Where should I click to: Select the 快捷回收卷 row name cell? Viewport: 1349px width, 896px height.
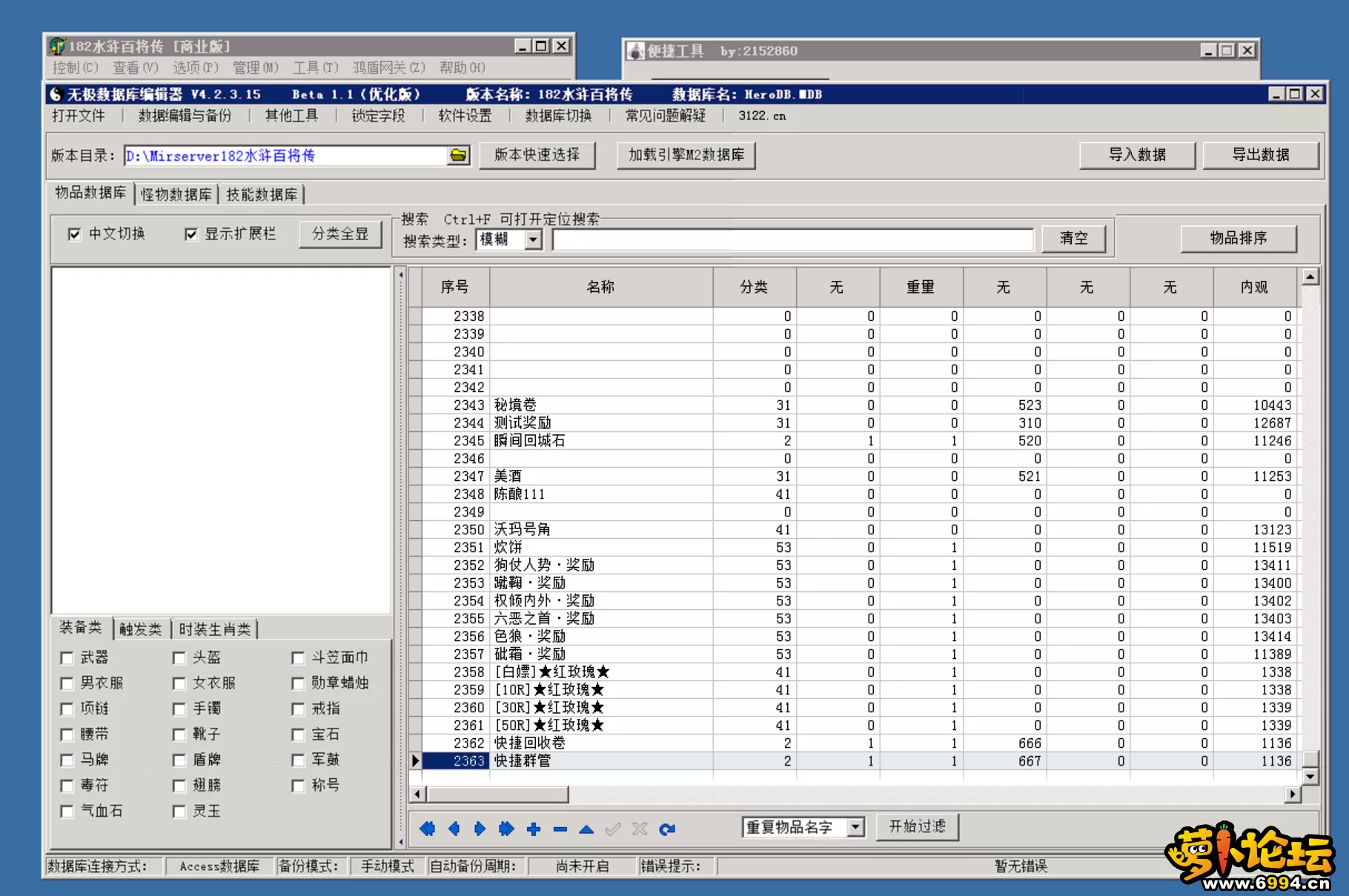pos(601,743)
